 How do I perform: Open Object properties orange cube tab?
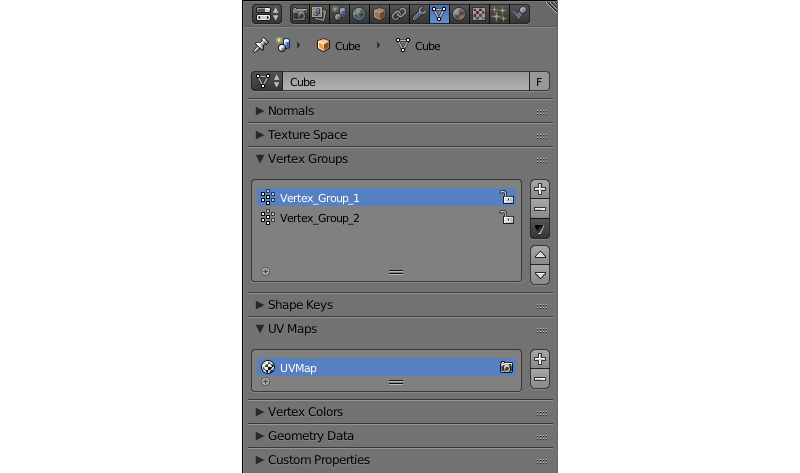379,14
